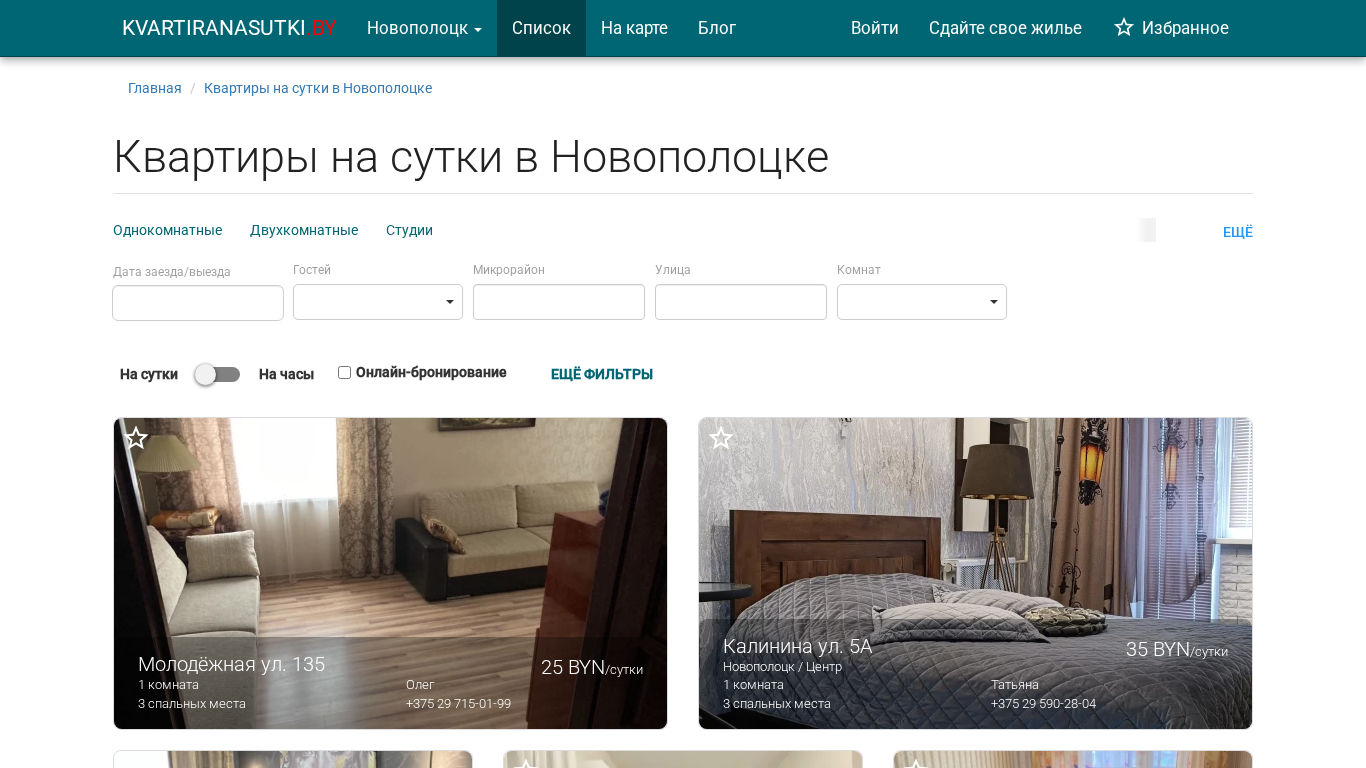1366x768 pixels.
Task: Click the Дата заезда/выезда date field
Action: pyautogui.click(x=198, y=303)
